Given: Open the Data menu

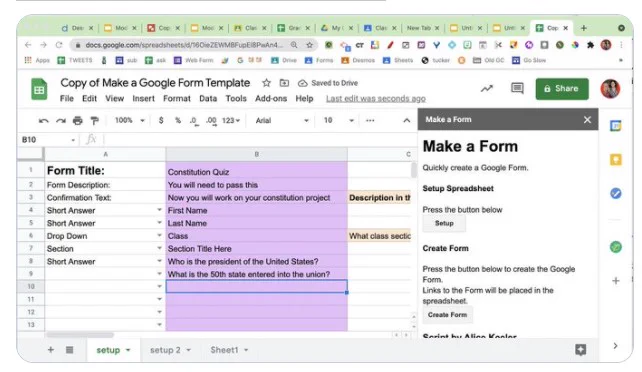Looking at the screenshot, I should [x=208, y=99].
